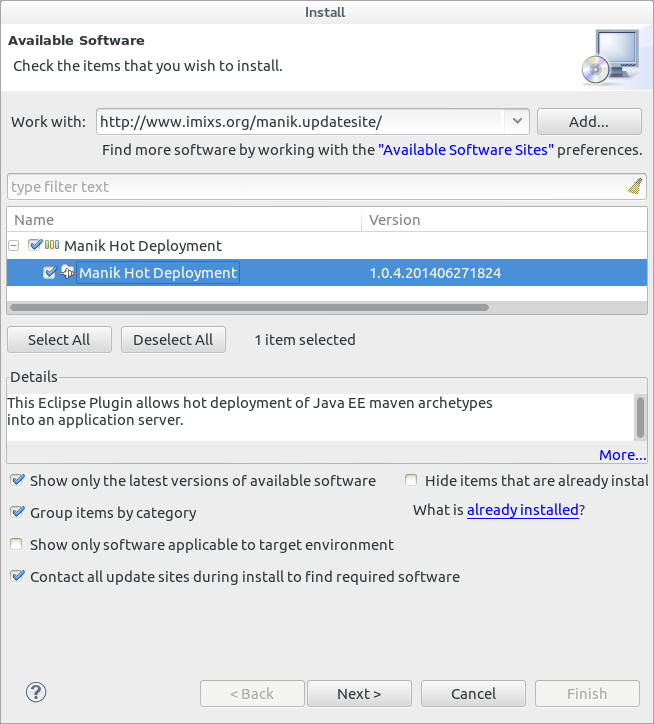Open Available Software Sites preferences link
The image size is (654, 724).
click(x=466, y=150)
